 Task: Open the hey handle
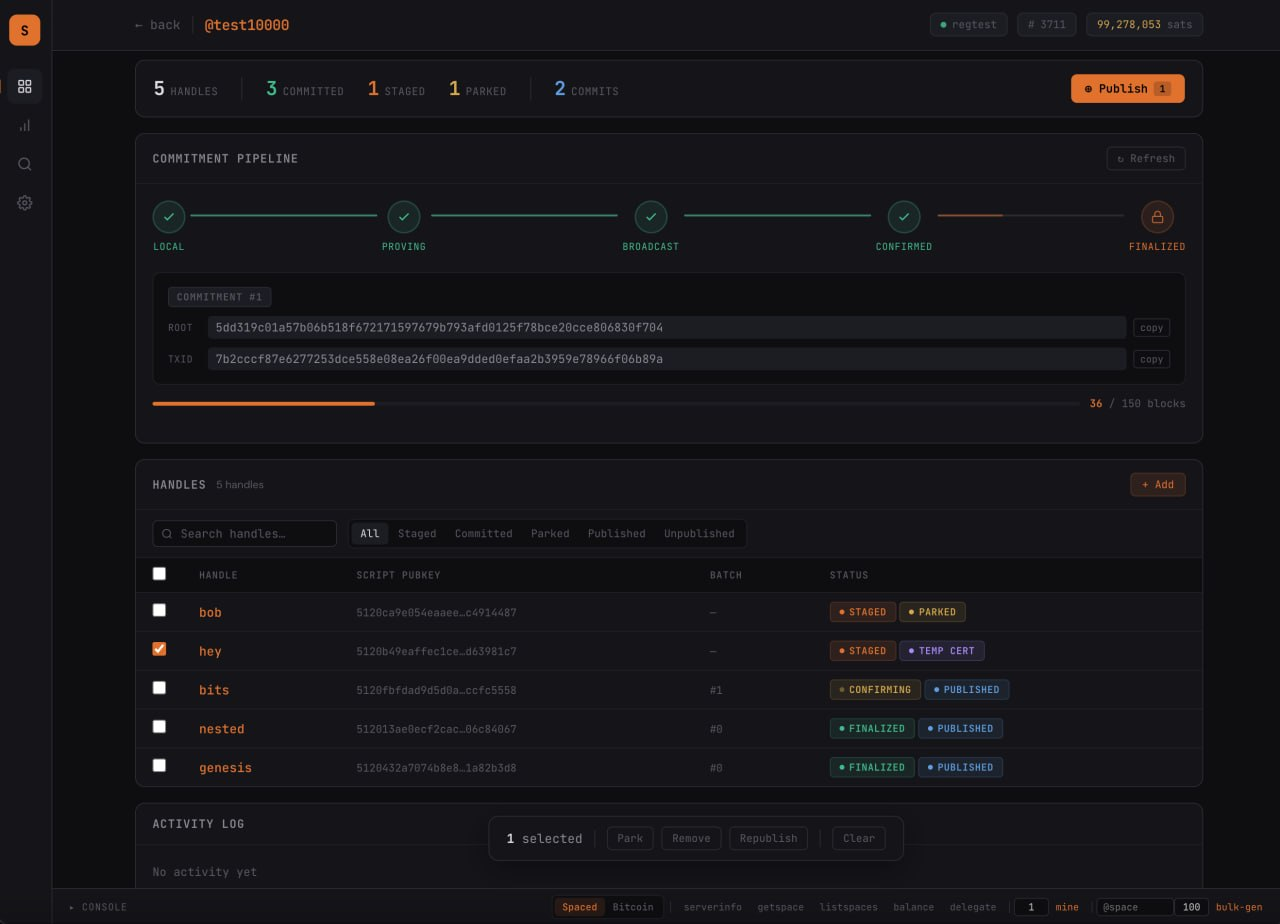[210, 651]
